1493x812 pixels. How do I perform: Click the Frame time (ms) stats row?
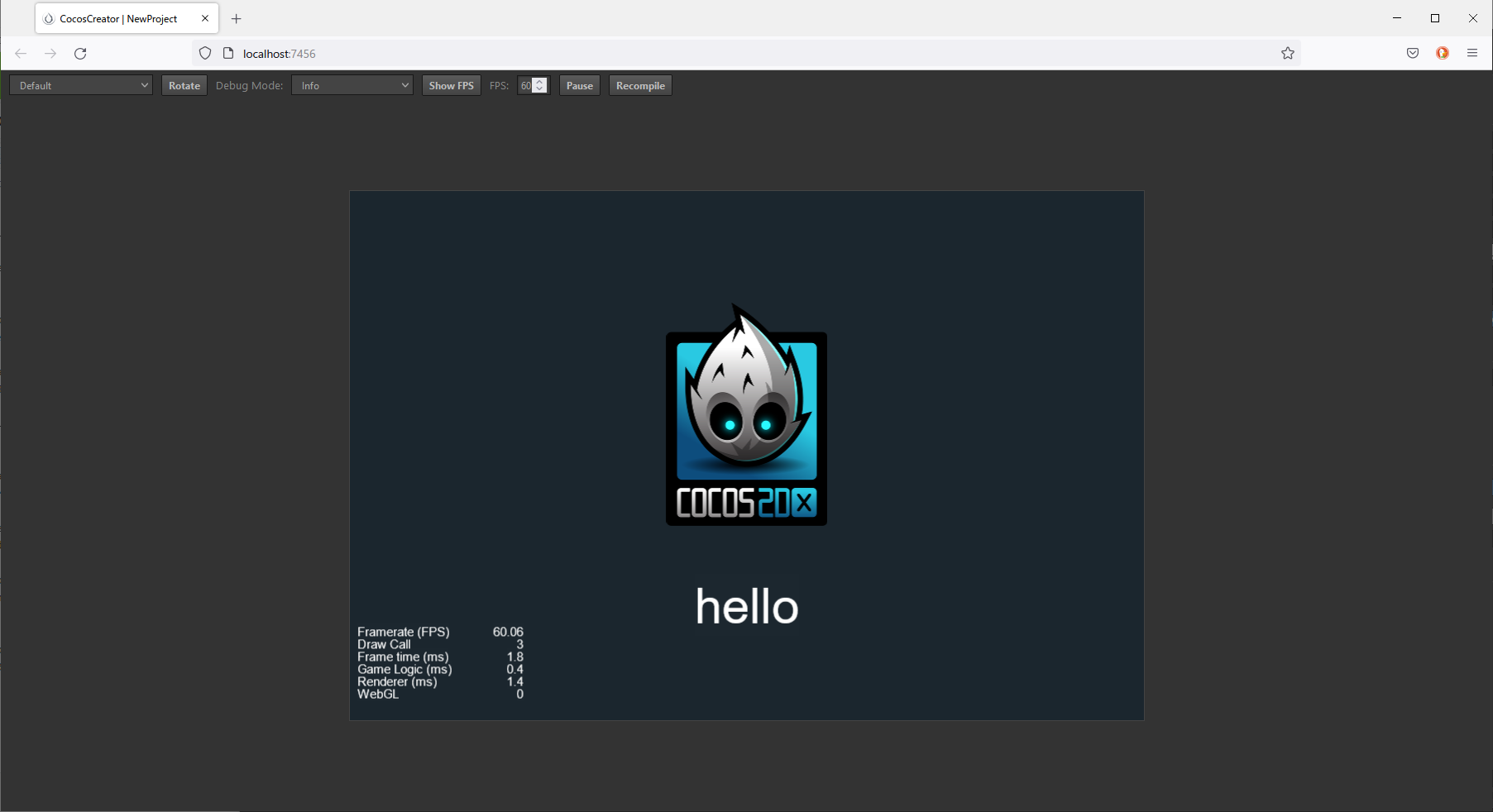click(x=440, y=657)
